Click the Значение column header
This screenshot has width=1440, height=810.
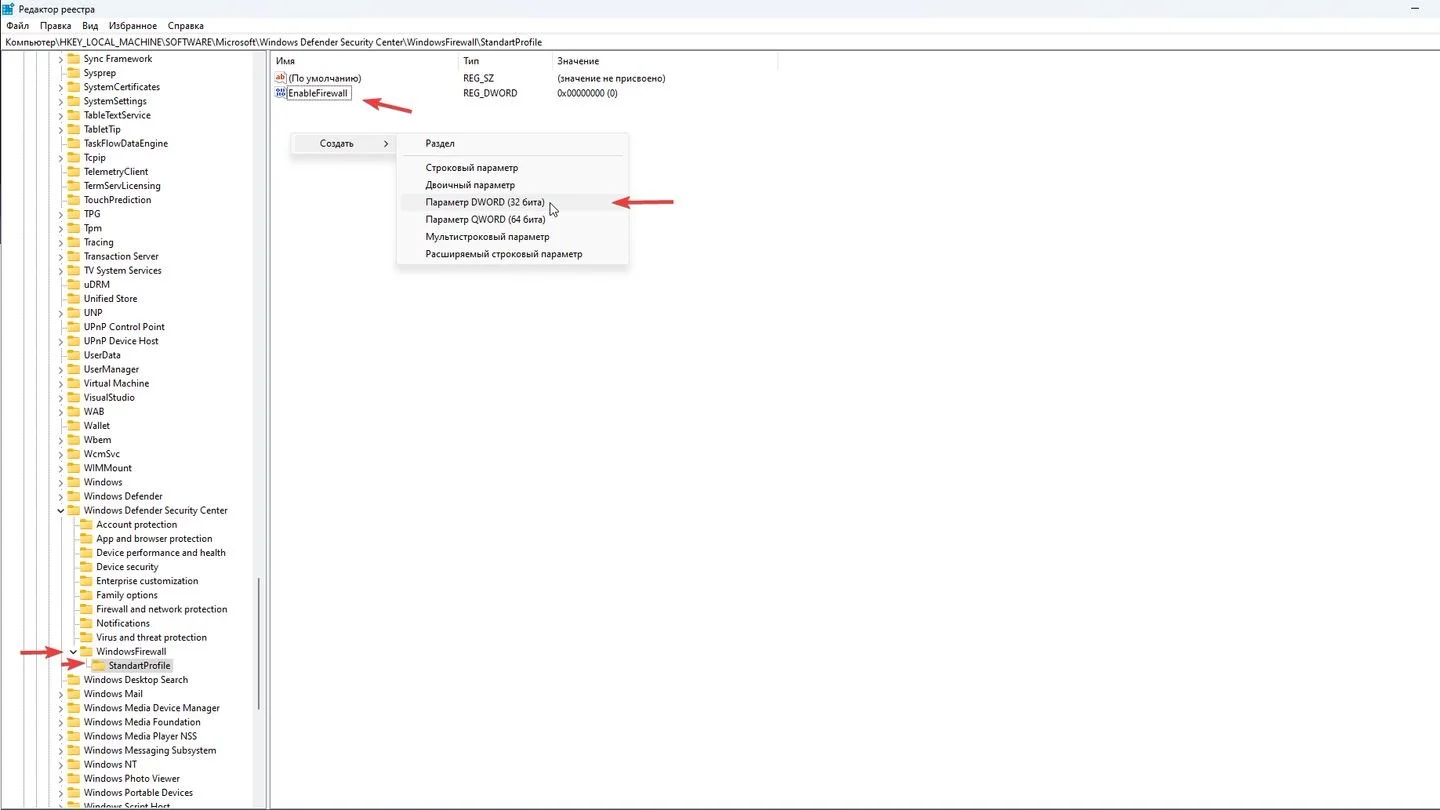578,61
